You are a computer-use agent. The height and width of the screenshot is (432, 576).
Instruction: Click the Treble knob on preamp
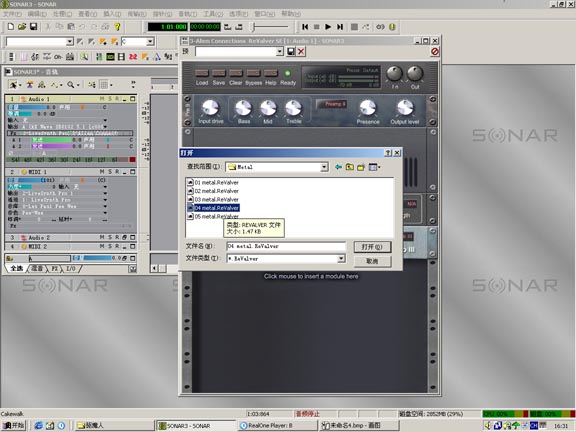pyautogui.click(x=293, y=108)
